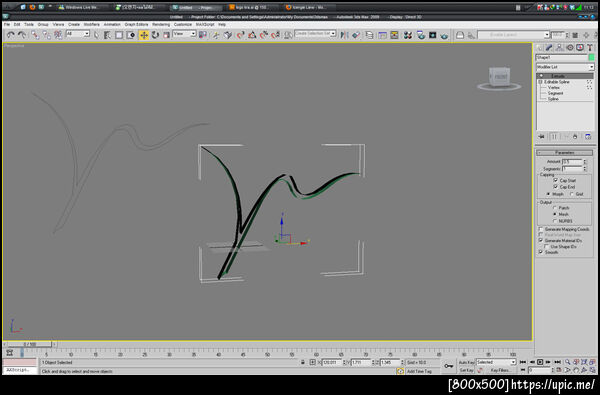Activate the Select and Scale tool

click(166, 35)
